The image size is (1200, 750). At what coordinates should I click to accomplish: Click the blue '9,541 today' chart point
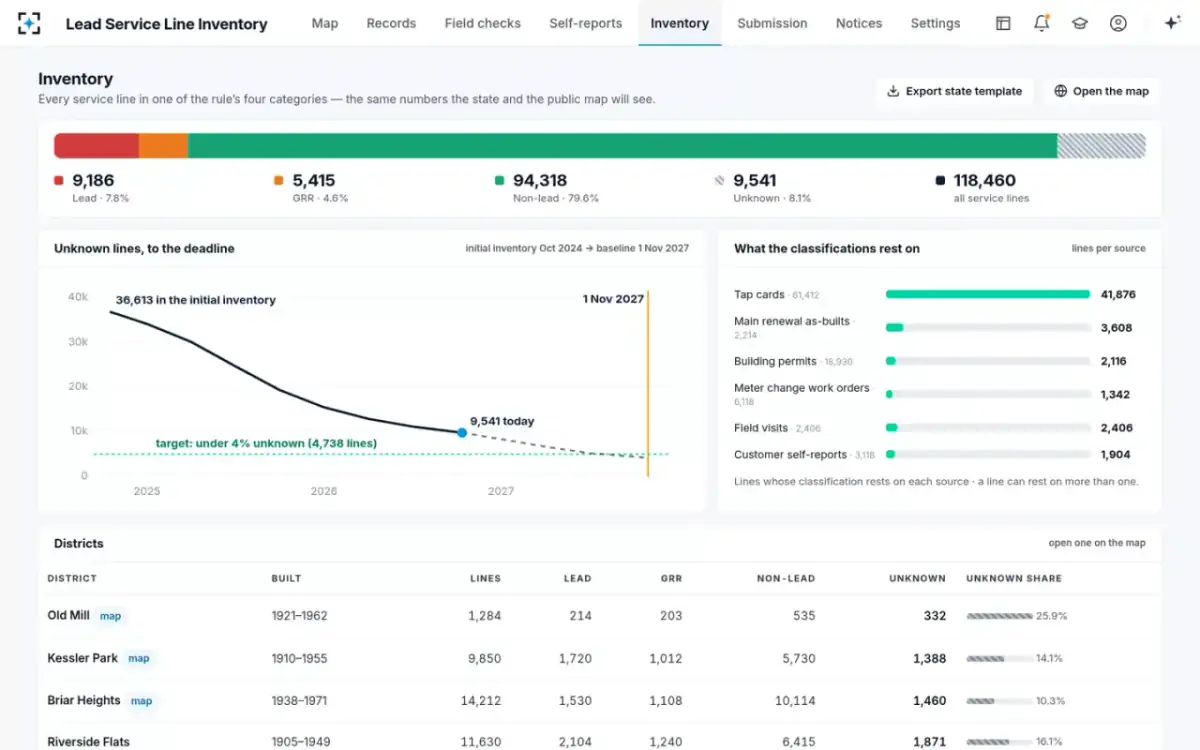[x=462, y=433]
